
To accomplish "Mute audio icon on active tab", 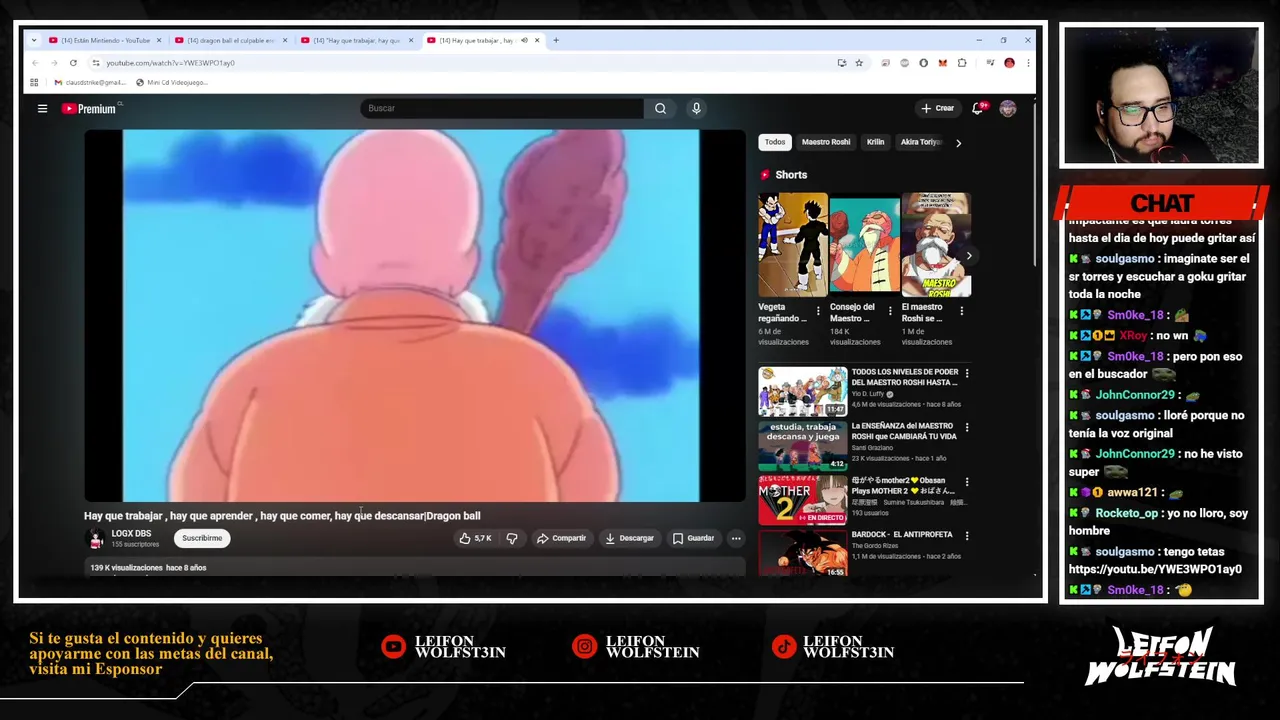I will (x=524, y=41).
